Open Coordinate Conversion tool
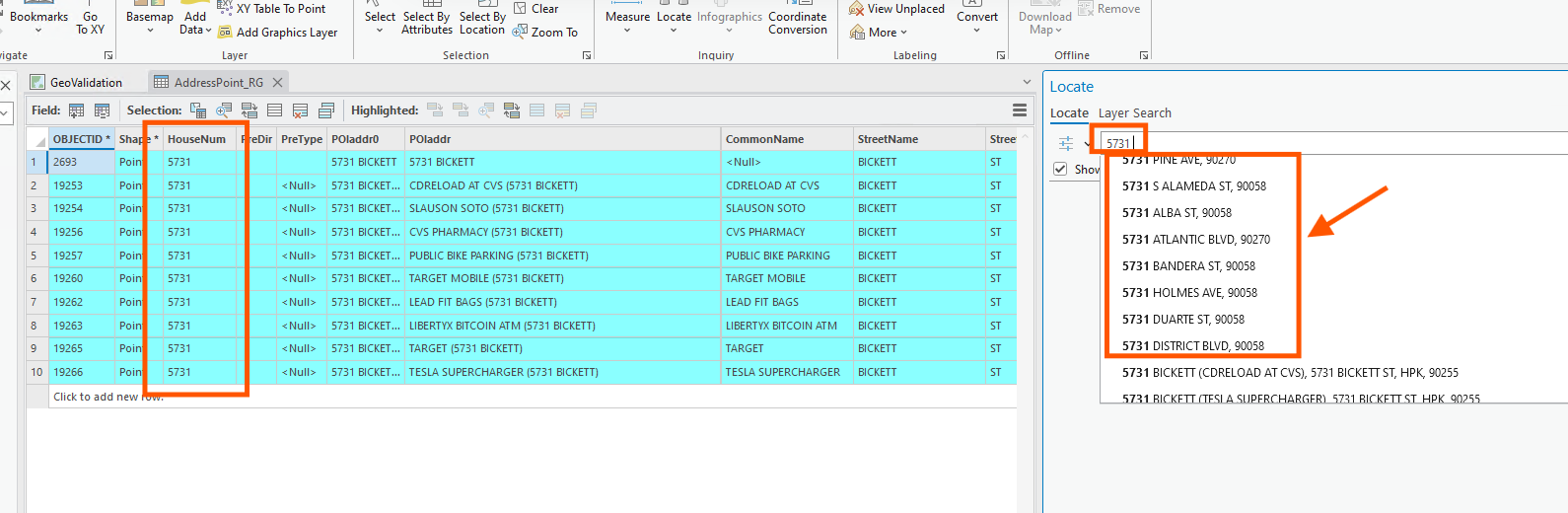This screenshot has width=1568, height=513. (798, 20)
